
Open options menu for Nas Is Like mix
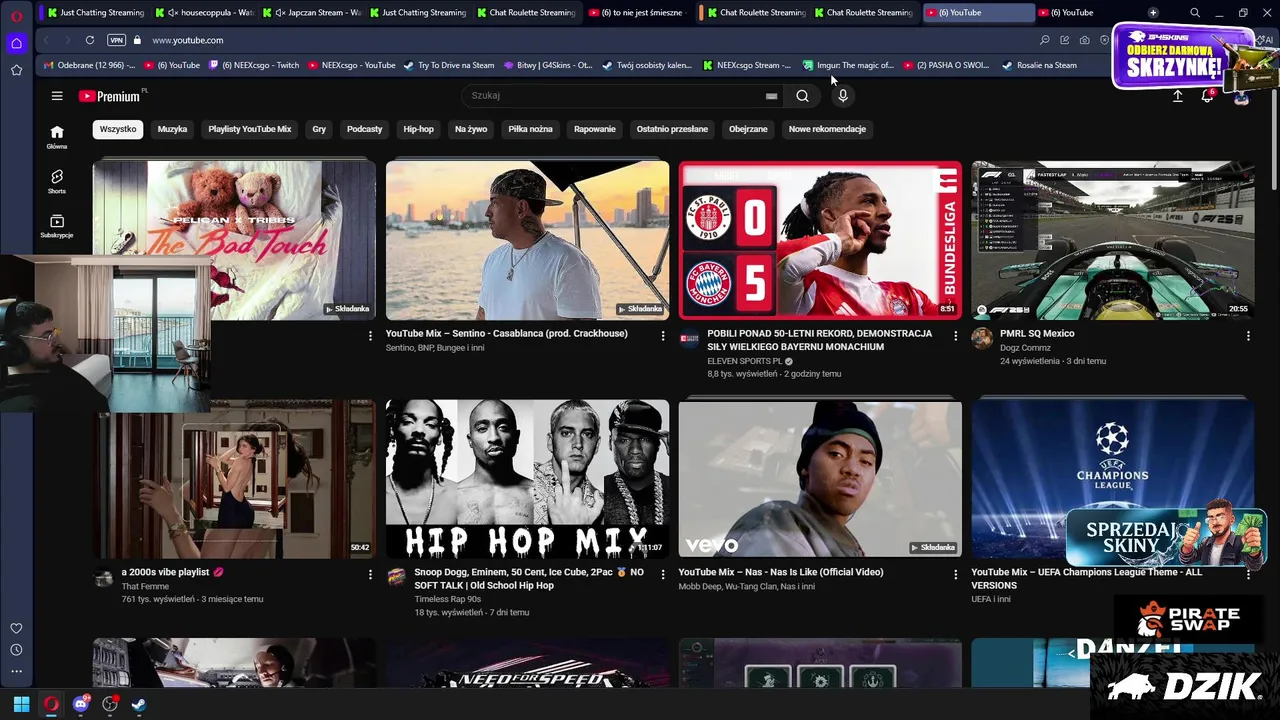[955, 575]
